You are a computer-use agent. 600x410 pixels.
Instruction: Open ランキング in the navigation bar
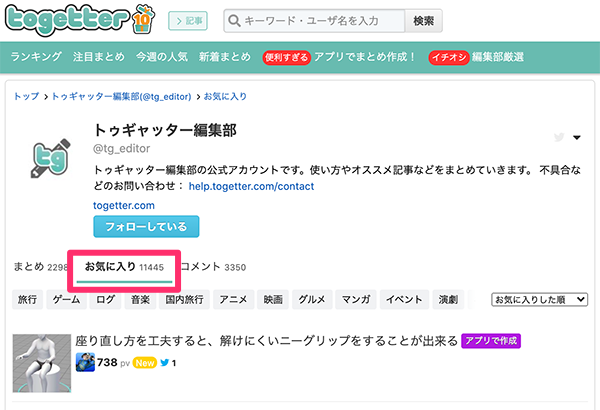point(36,57)
